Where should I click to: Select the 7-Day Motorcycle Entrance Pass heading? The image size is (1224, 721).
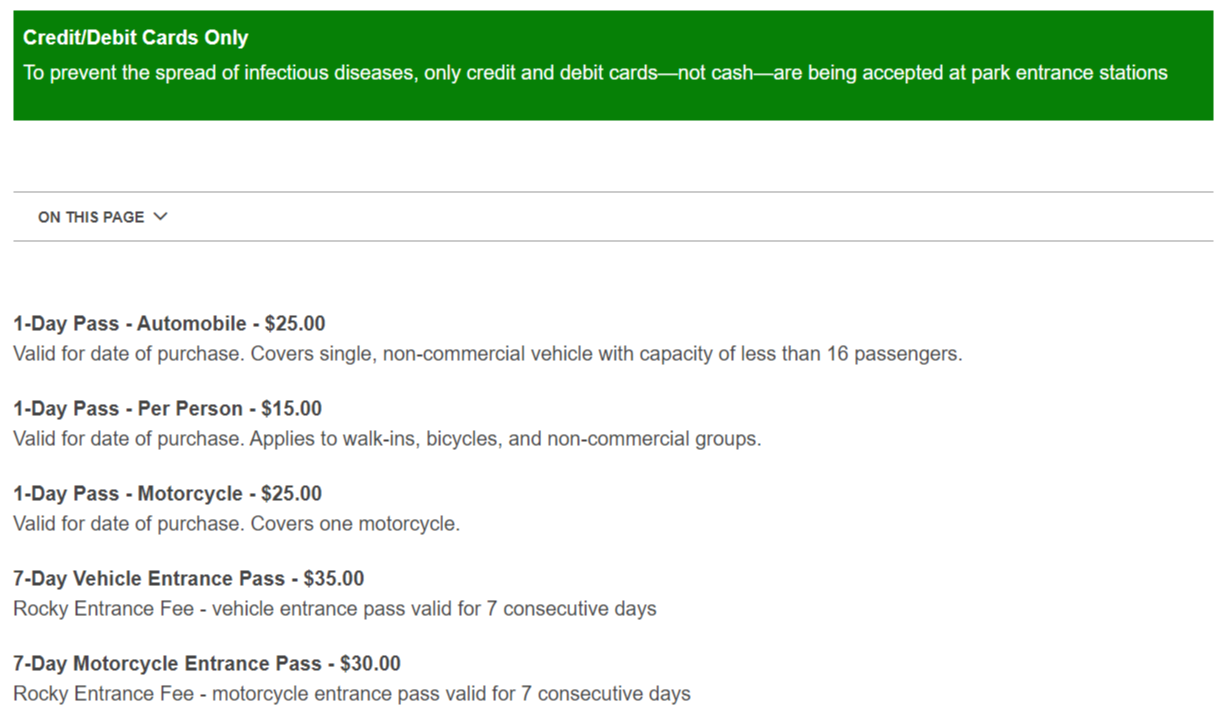[167, 664]
